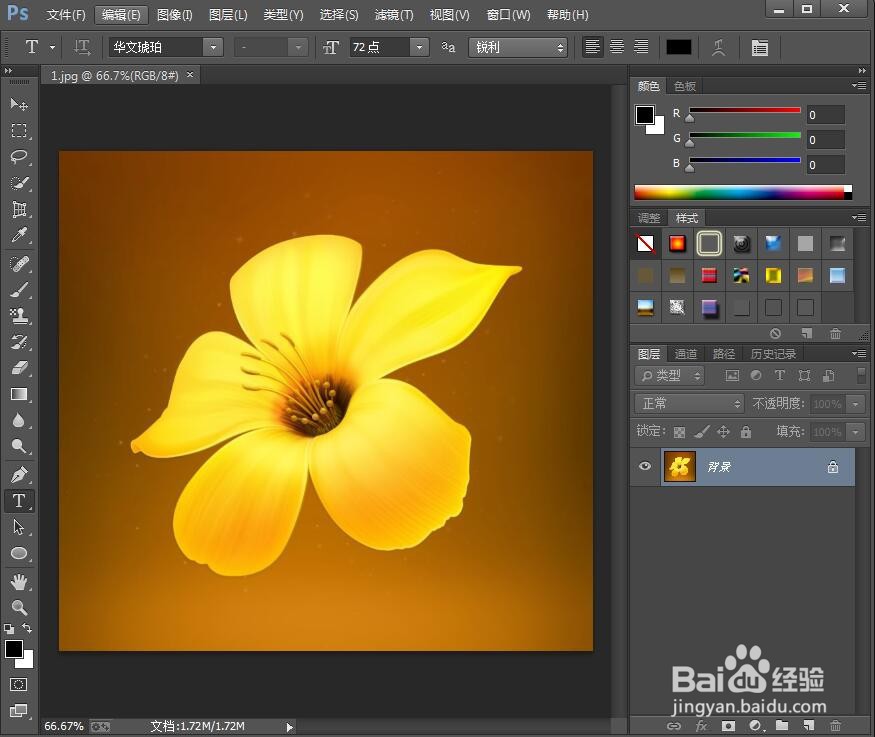Select the Dodge tool
The image size is (875, 737).
pos(19,446)
